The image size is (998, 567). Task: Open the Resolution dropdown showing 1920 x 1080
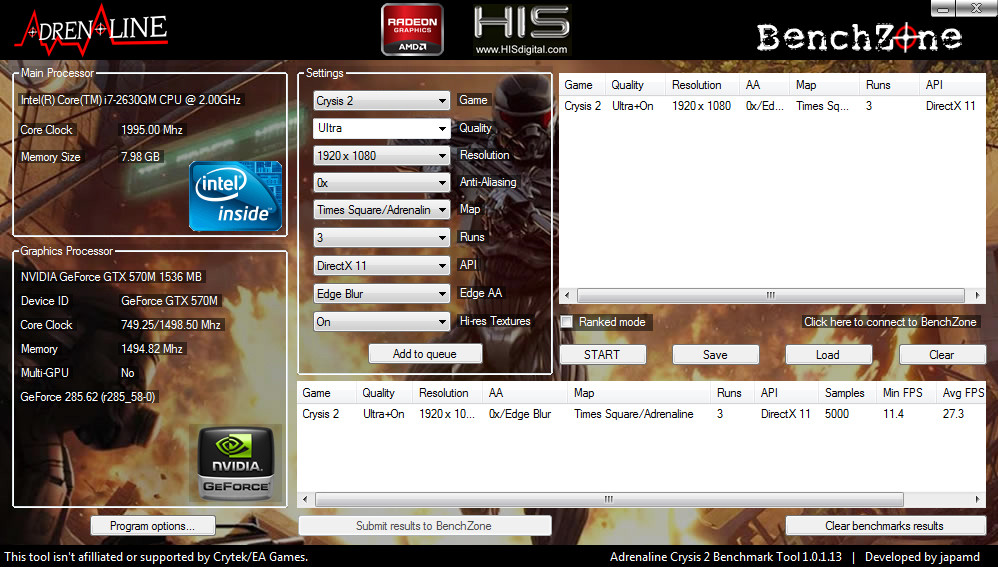pos(381,155)
